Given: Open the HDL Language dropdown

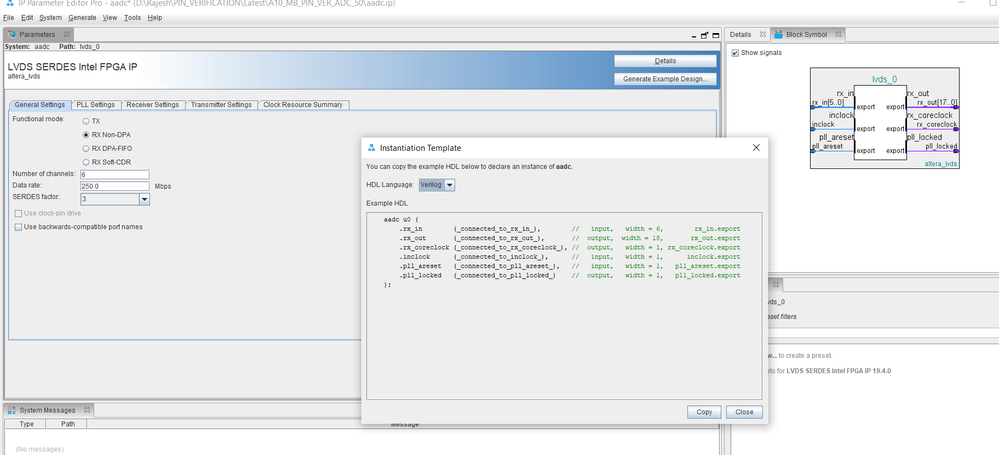Looking at the screenshot, I should click(x=450, y=184).
